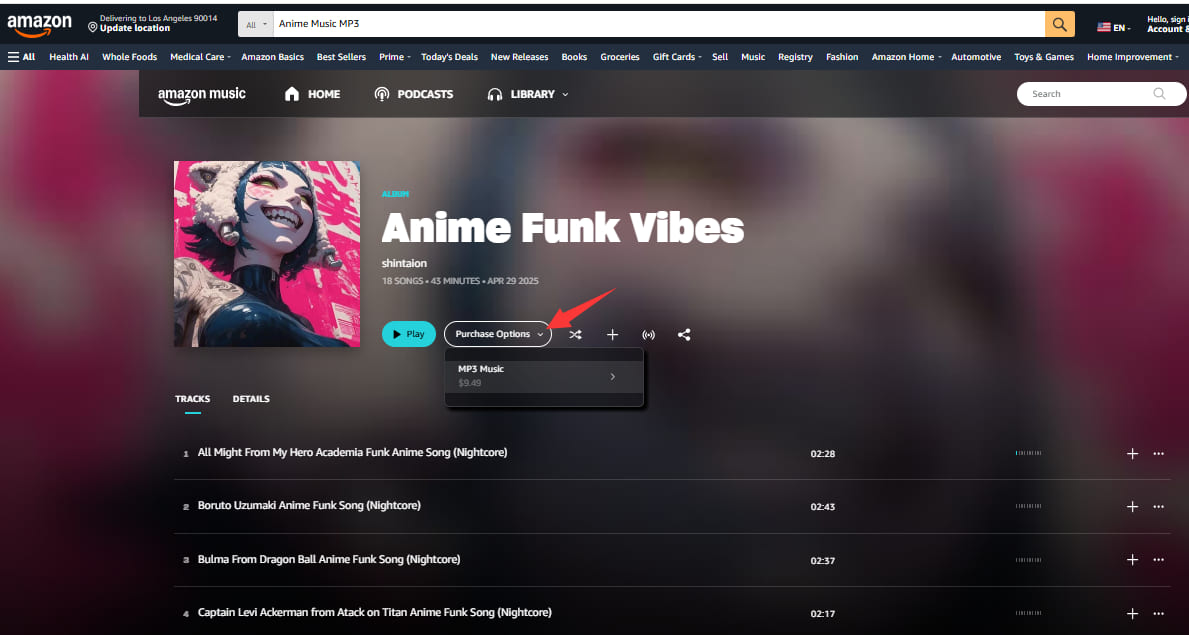Screen dimensions: 1189x635
Task: Open the Library dropdown
Action: tap(528, 94)
